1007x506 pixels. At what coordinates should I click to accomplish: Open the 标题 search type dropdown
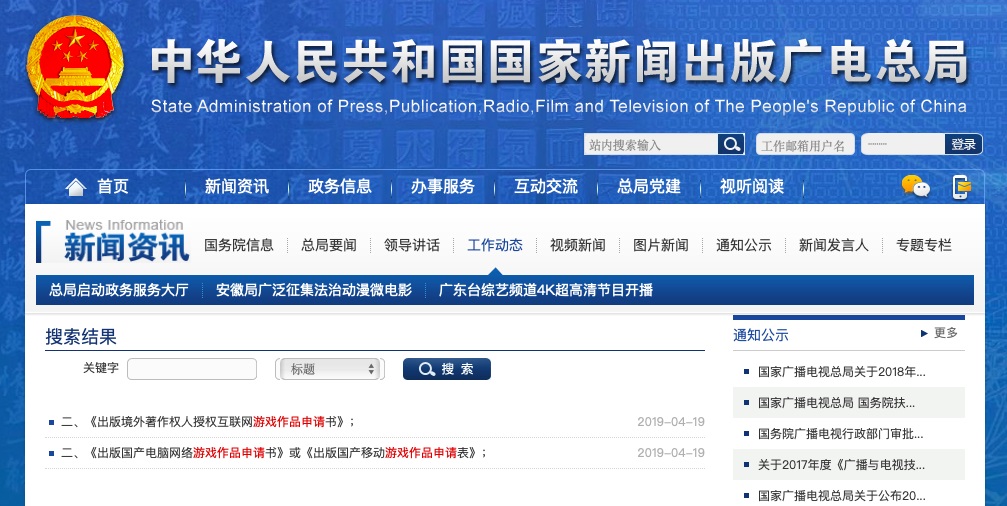tap(331, 369)
